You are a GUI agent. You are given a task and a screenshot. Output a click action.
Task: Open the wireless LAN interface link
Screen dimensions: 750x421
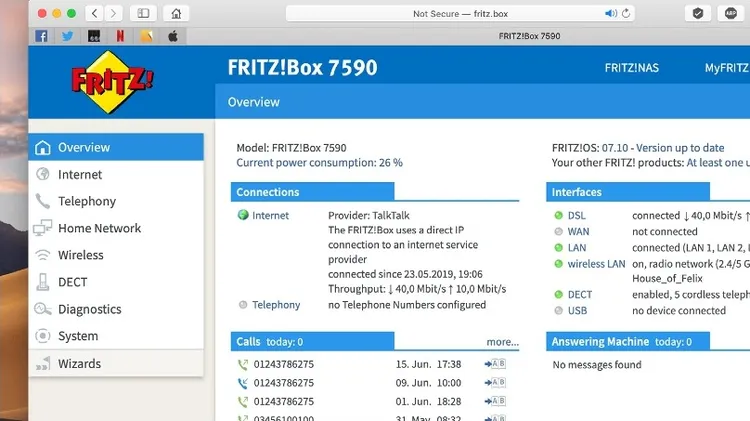tap(596, 264)
